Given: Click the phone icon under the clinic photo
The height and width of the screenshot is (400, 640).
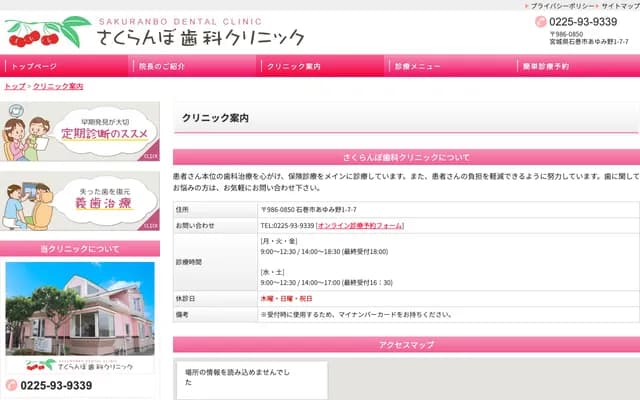Looking at the screenshot, I should (12, 385).
